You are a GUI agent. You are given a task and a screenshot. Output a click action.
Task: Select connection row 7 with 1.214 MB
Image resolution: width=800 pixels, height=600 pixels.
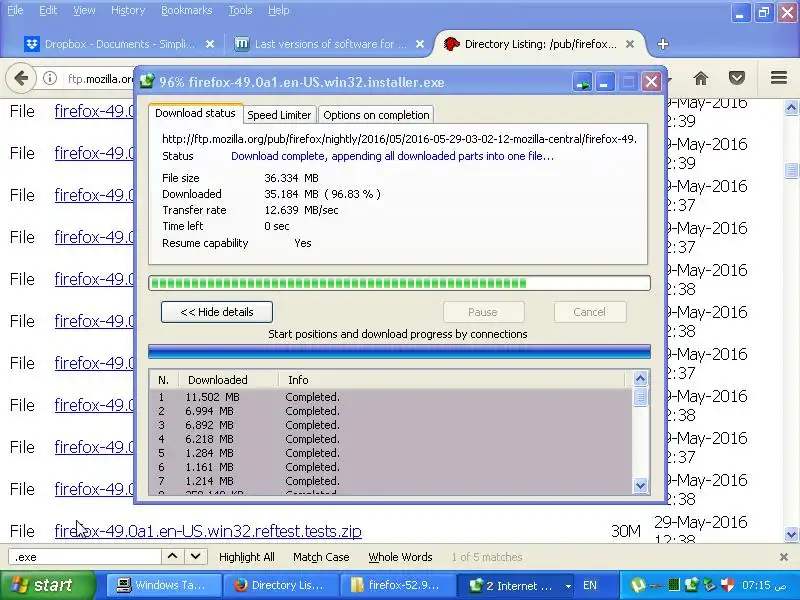coord(391,481)
